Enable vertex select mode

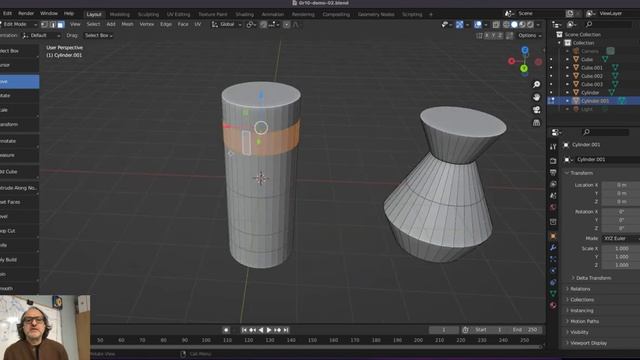44,24
